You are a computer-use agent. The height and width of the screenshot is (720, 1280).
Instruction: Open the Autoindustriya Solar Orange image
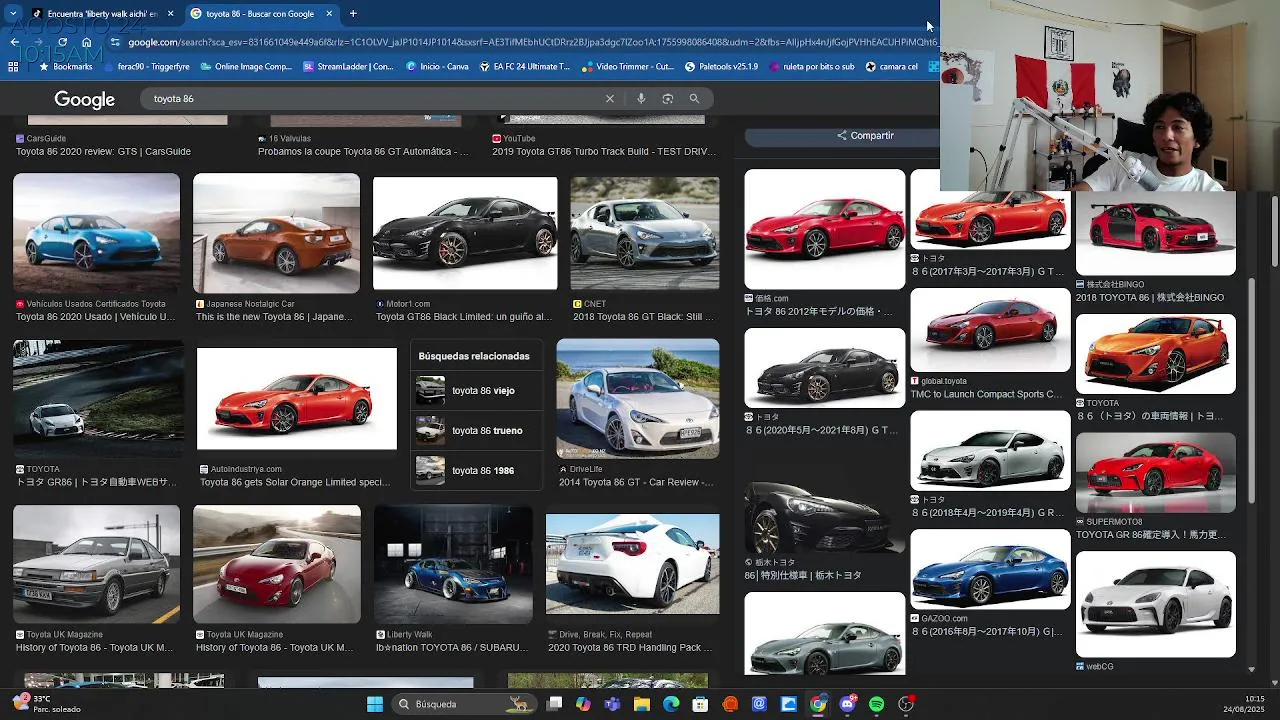tap(297, 398)
